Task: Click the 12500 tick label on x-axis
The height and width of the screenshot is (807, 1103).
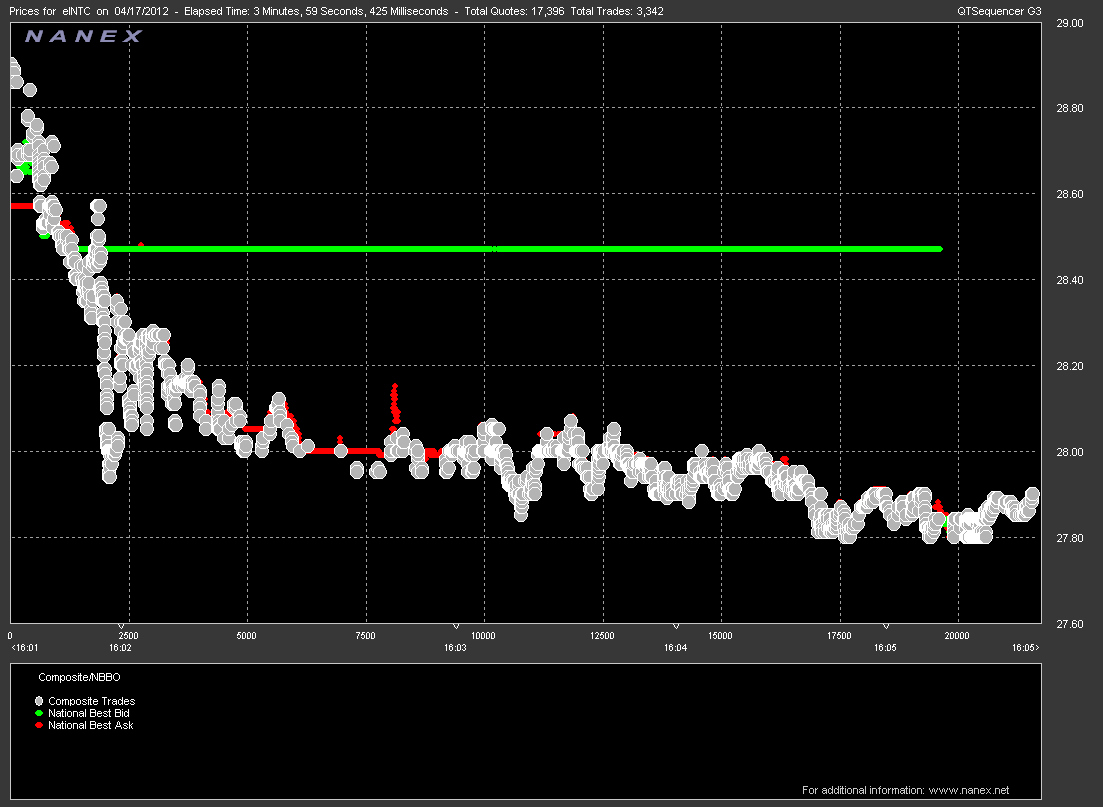Action: (x=602, y=635)
